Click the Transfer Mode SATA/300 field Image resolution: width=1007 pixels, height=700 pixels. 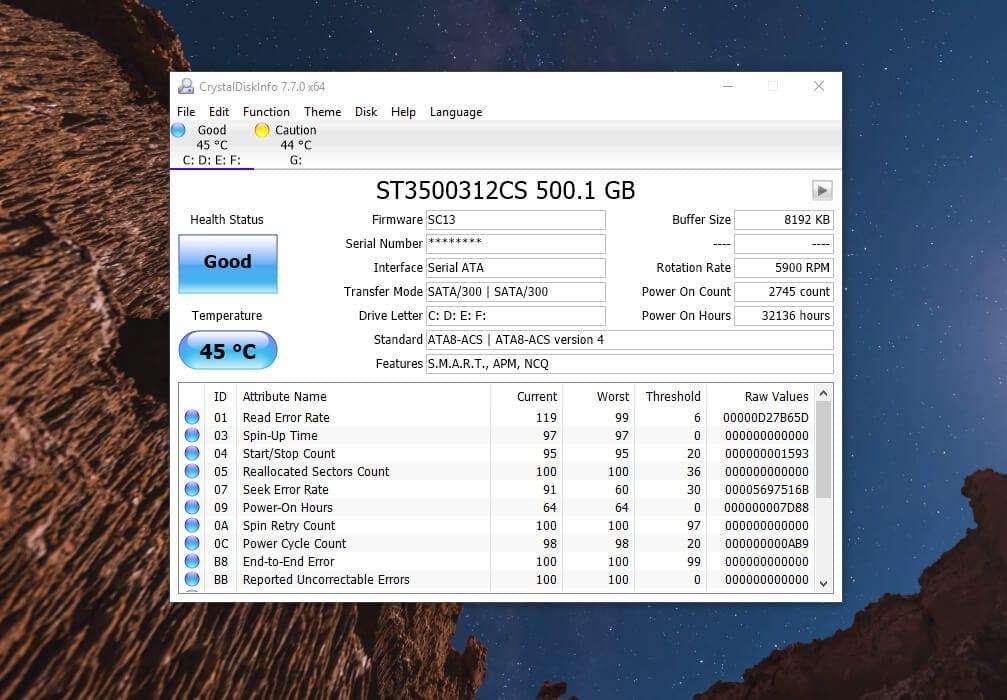pos(516,292)
